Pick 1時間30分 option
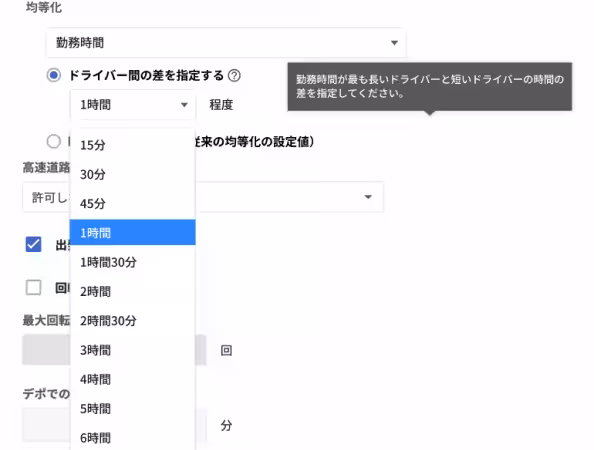594x450 pixels. [133, 262]
